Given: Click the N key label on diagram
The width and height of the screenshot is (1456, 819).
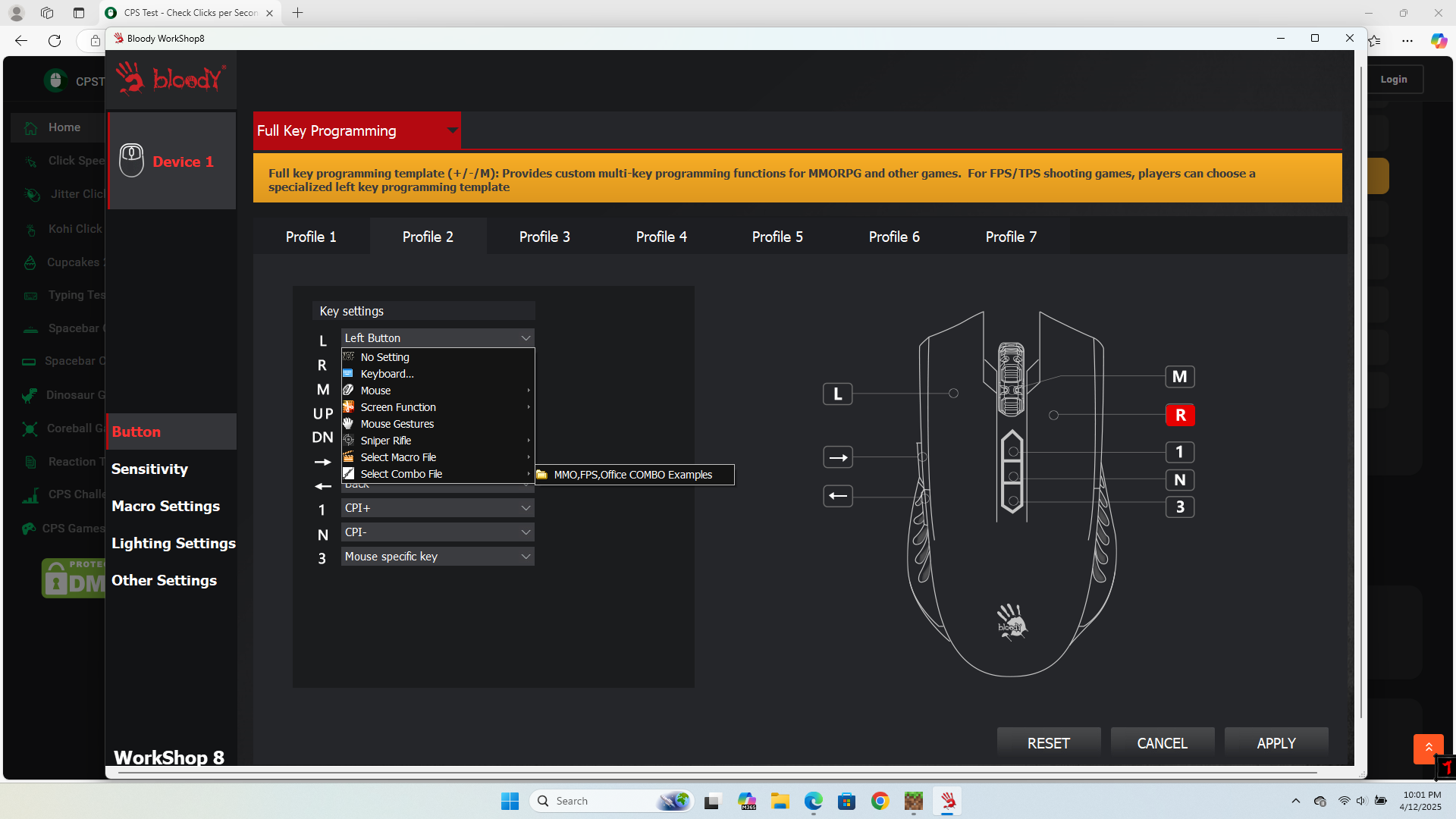Looking at the screenshot, I should (1180, 479).
